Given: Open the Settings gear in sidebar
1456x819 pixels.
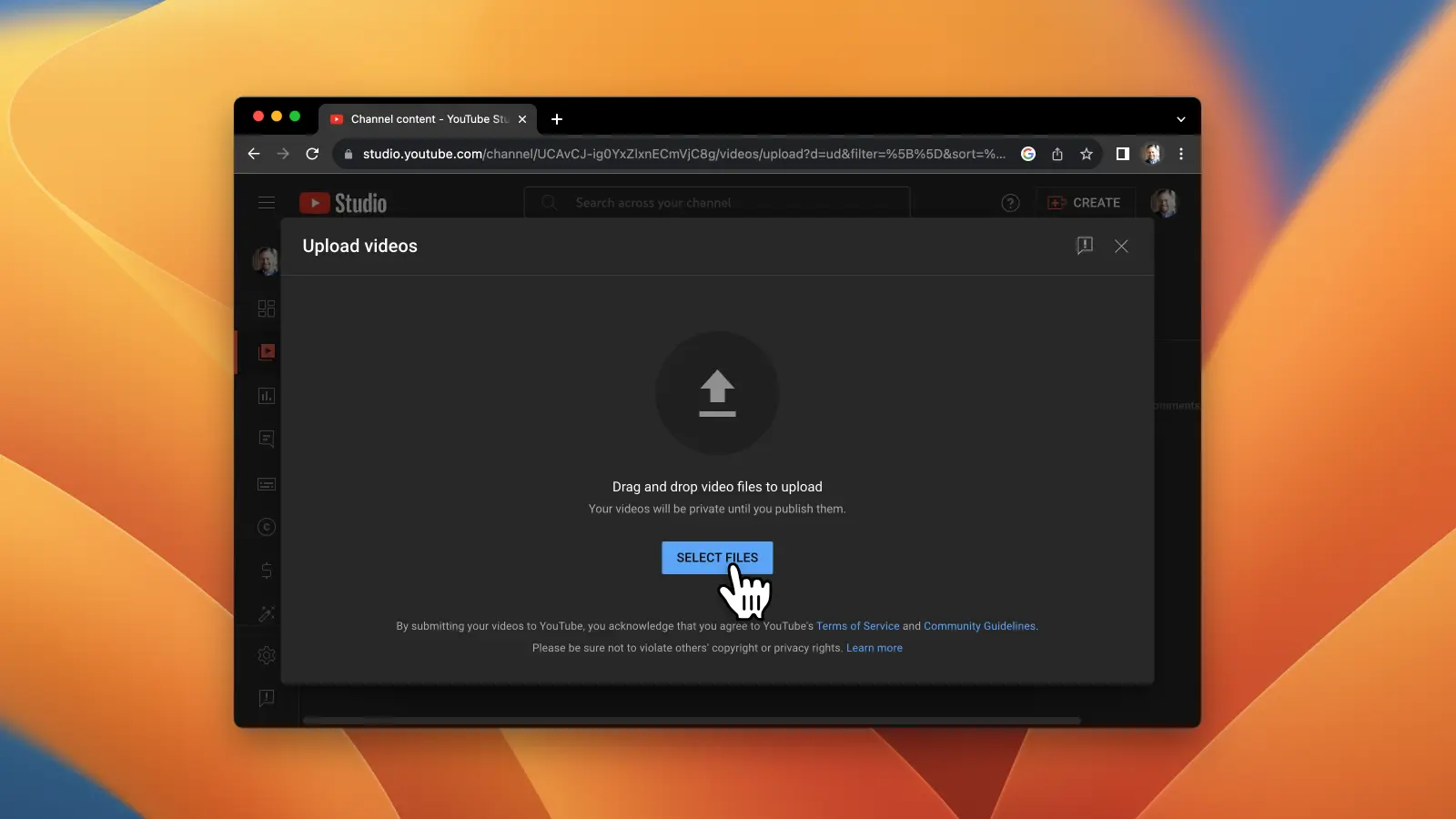Looking at the screenshot, I should 267,655.
